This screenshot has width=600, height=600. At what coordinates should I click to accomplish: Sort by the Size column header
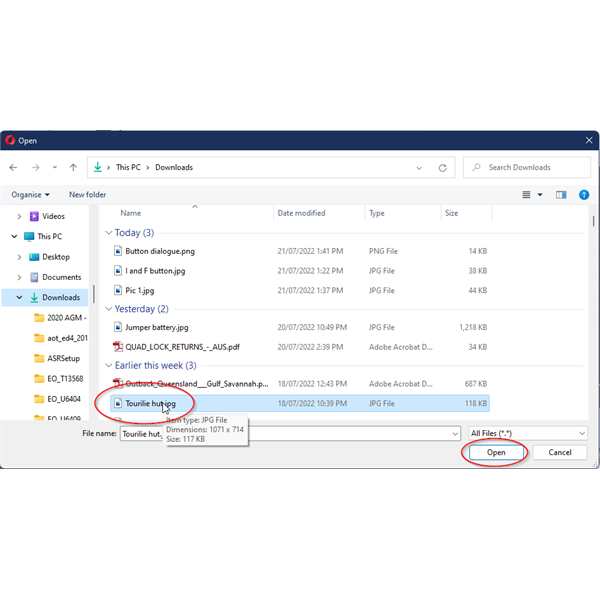pos(452,214)
